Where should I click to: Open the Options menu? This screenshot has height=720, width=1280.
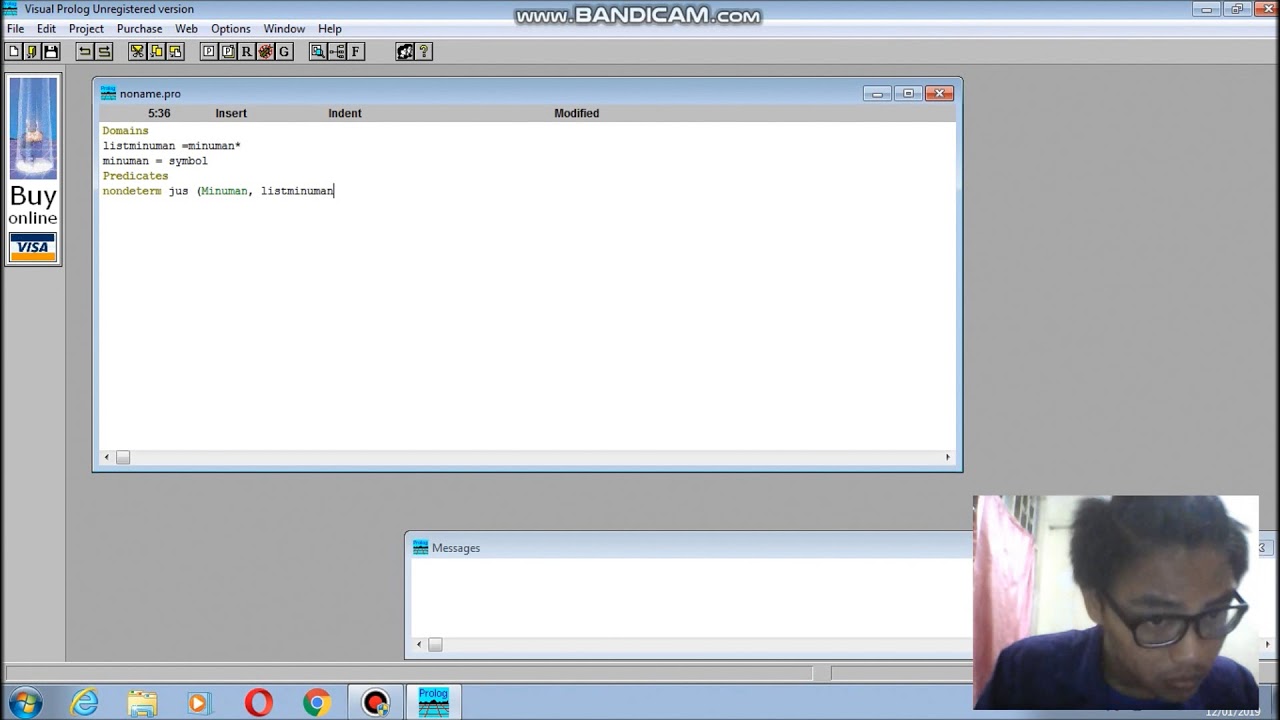230,29
